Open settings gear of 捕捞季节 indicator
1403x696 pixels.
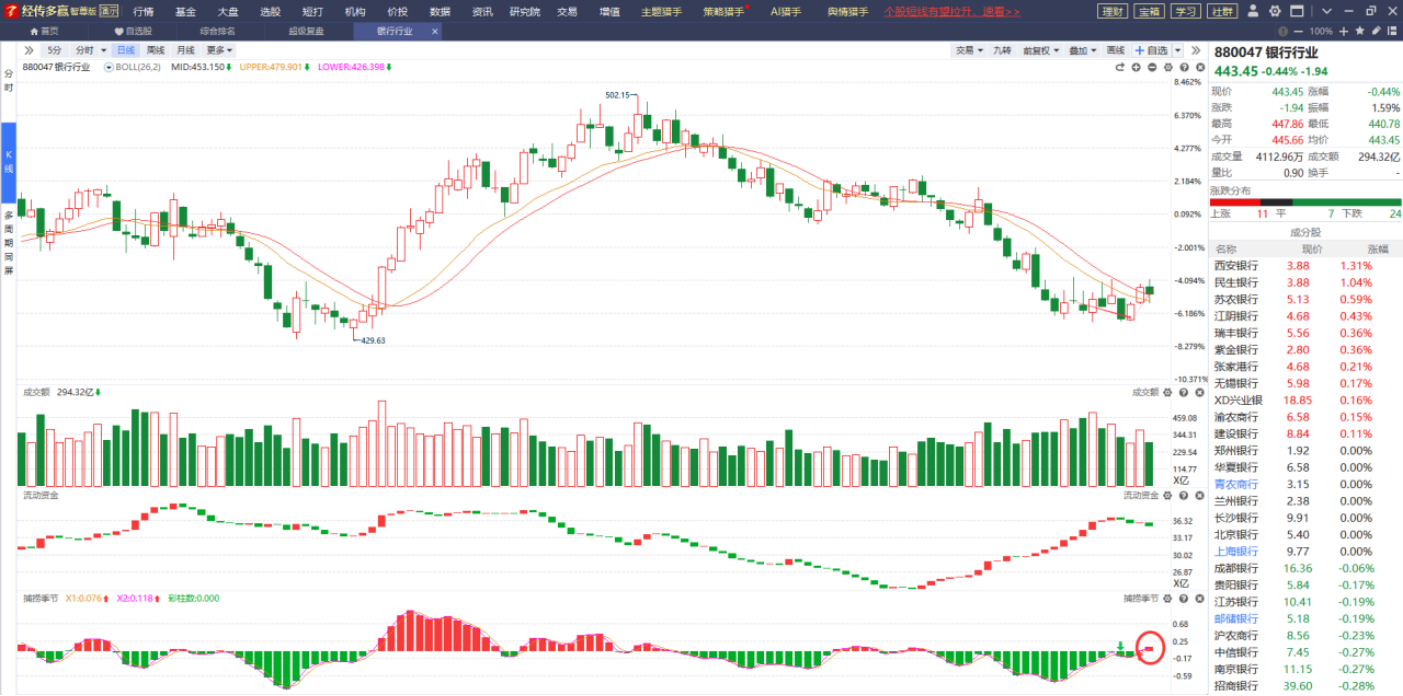(1167, 598)
